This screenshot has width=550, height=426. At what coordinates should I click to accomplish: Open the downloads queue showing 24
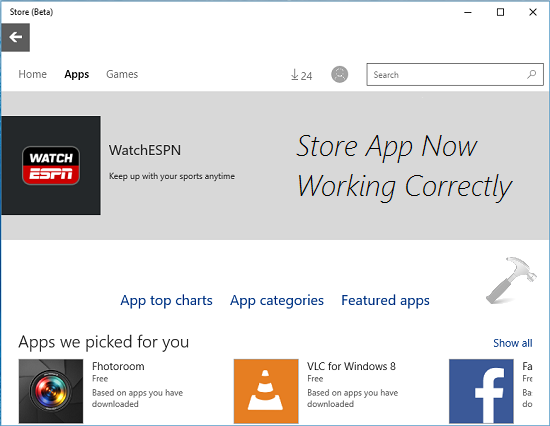point(301,75)
